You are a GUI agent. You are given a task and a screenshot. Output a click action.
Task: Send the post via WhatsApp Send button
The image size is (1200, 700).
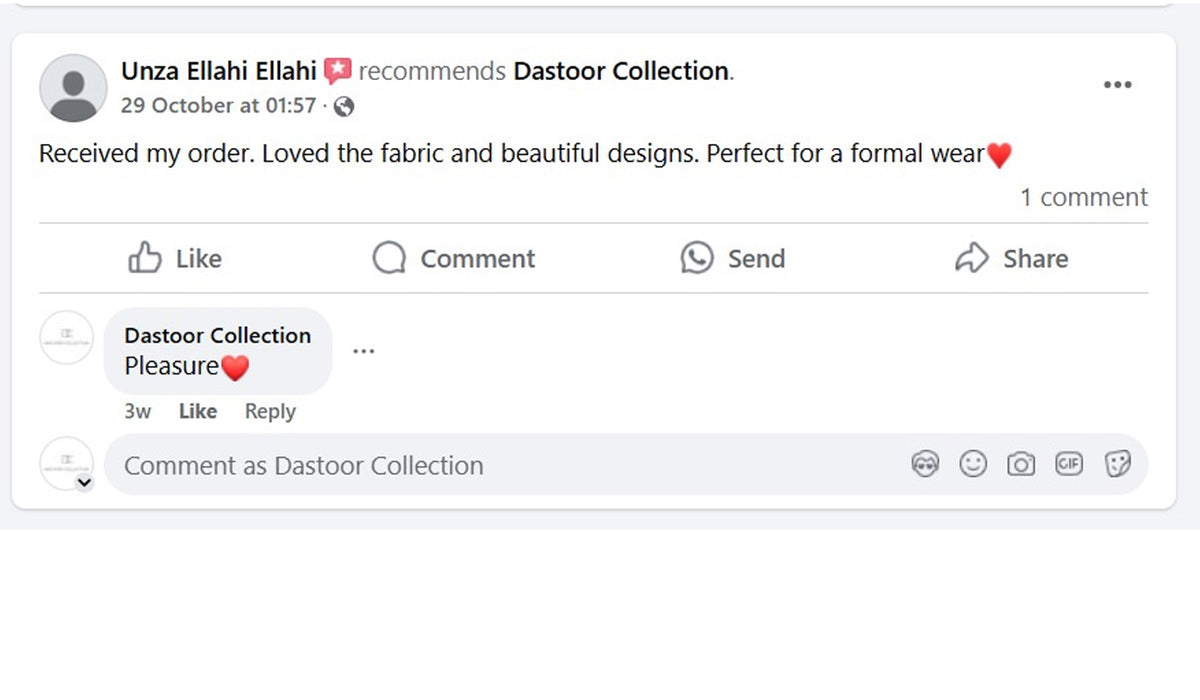(x=732, y=258)
